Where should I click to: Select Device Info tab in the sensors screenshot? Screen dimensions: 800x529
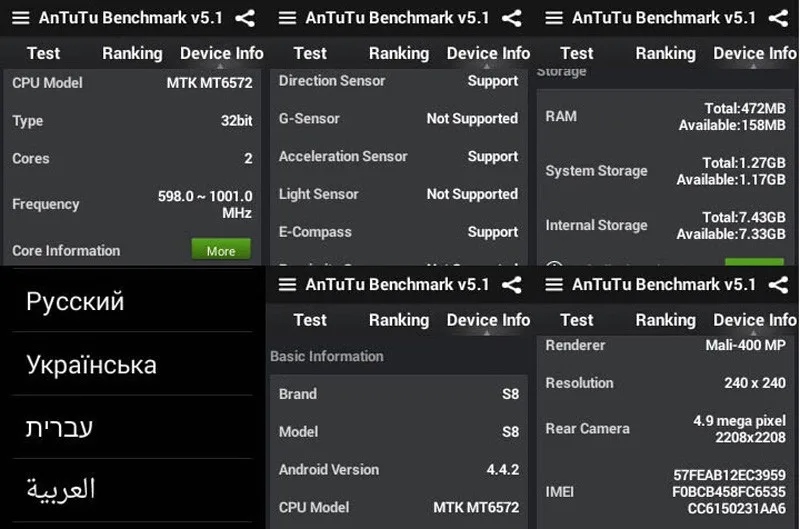coord(488,53)
